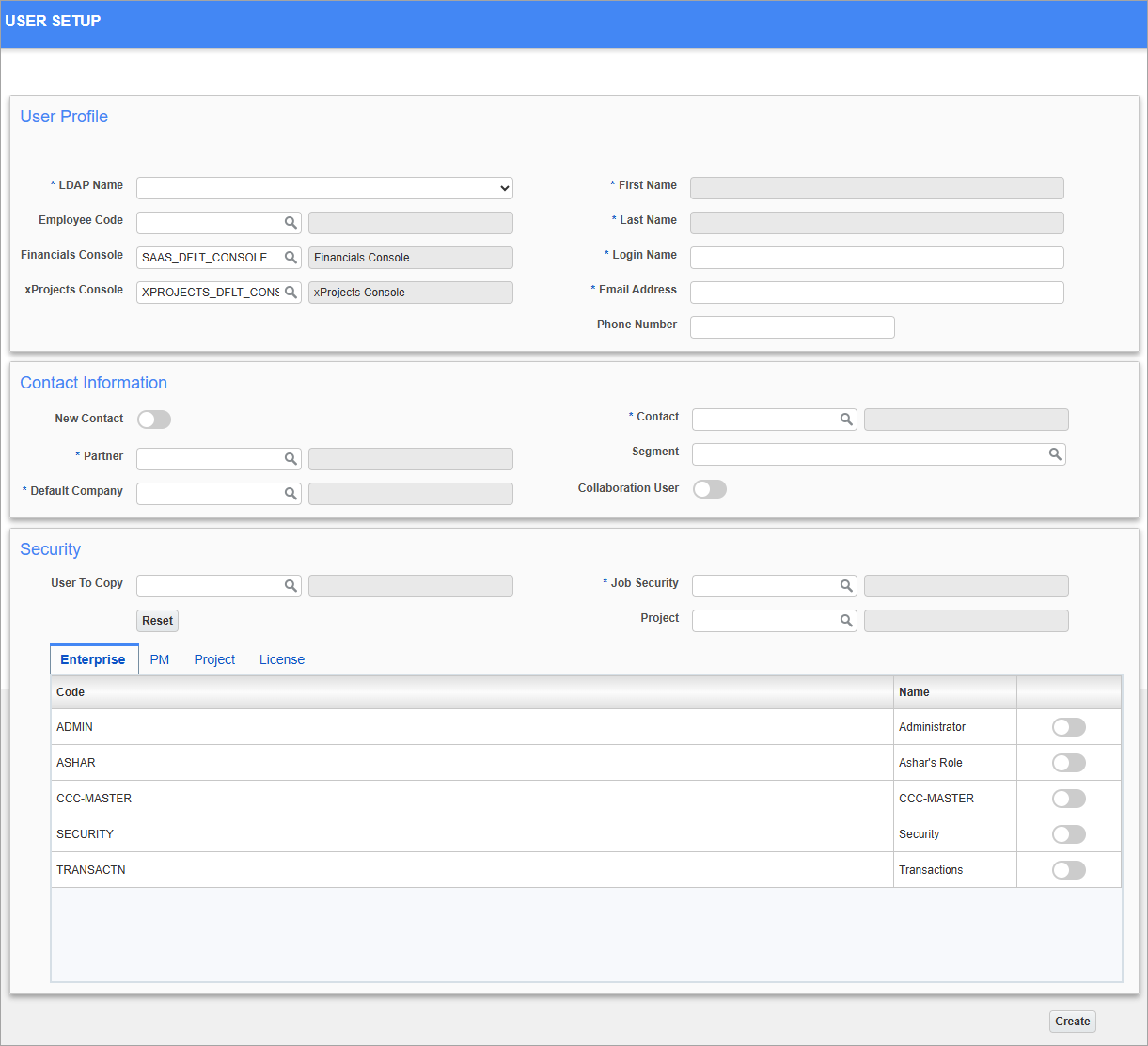
Task: Open the xProjects Console lookup icon
Action: tap(291, 292)
